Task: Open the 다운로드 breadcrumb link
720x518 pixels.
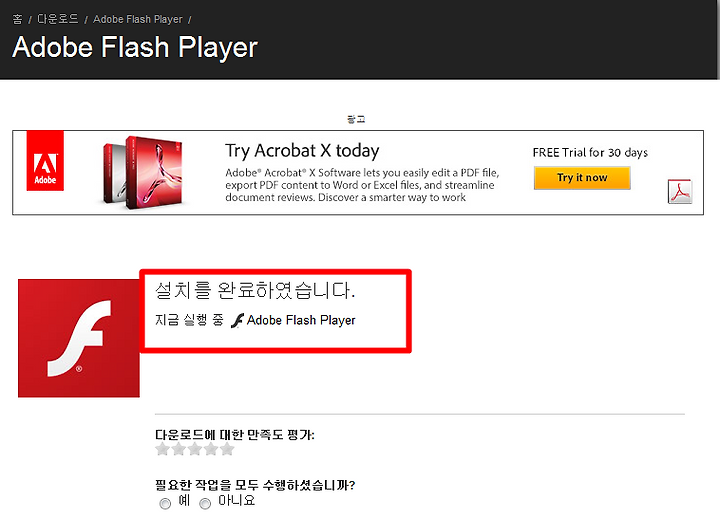Action: 57,19
